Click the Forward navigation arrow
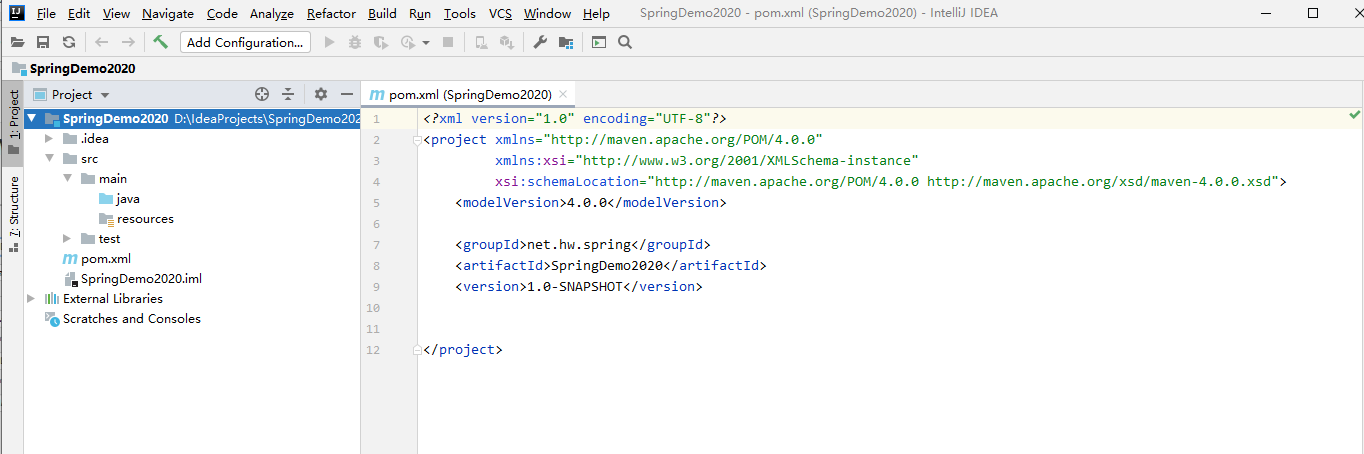Screen dimensions: 1364x454 pyautogui.click(x=128, y=42)
